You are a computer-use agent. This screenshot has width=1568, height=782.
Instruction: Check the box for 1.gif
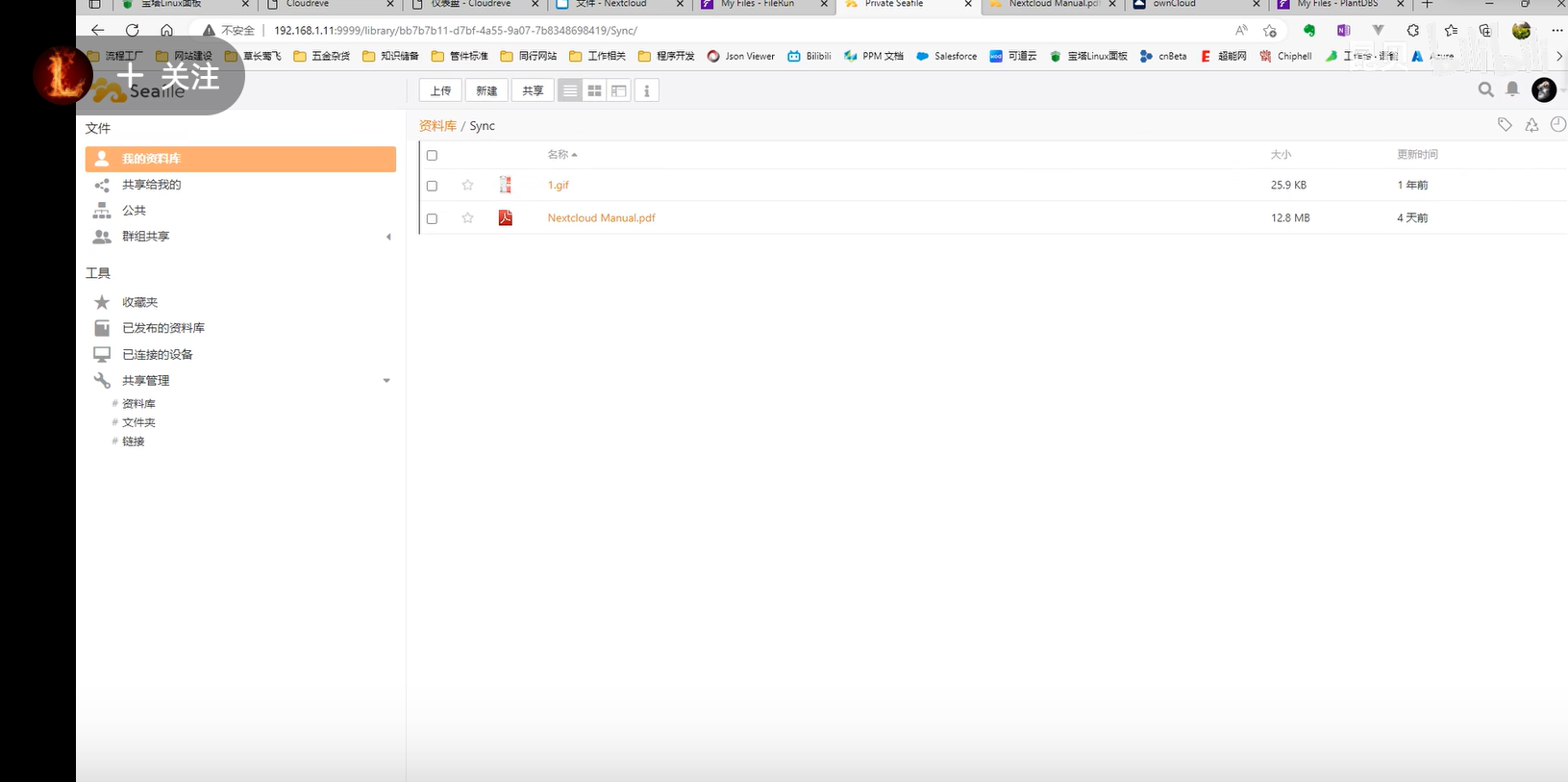tap(432, 186)
